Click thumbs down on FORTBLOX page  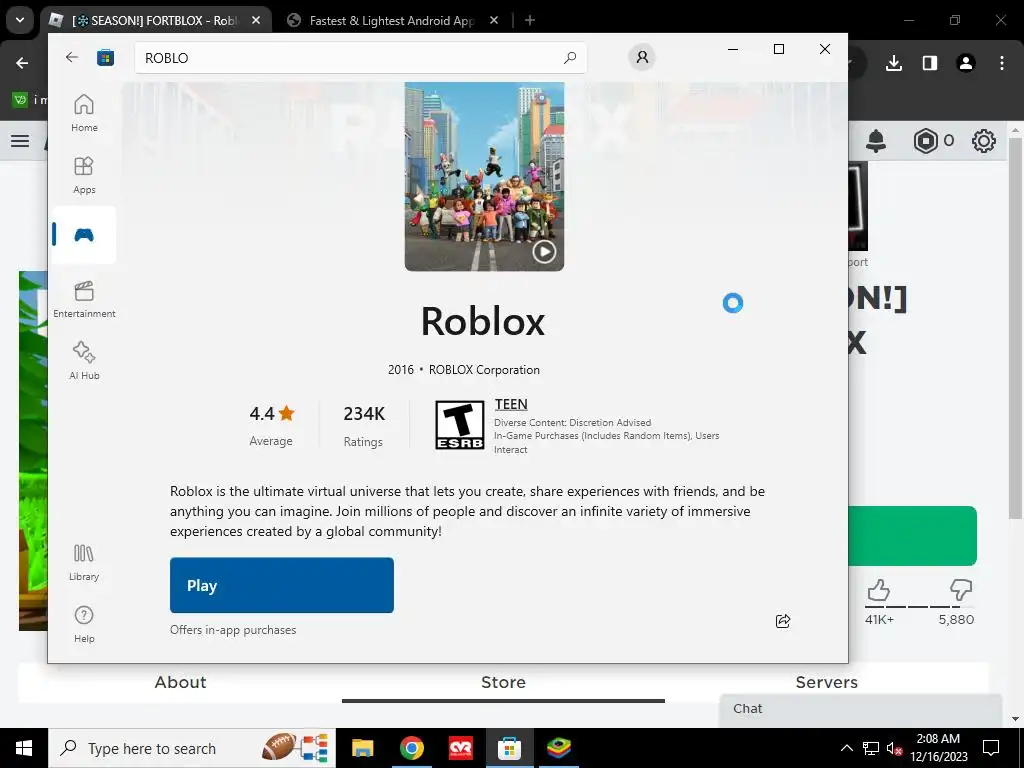[961, 590]
